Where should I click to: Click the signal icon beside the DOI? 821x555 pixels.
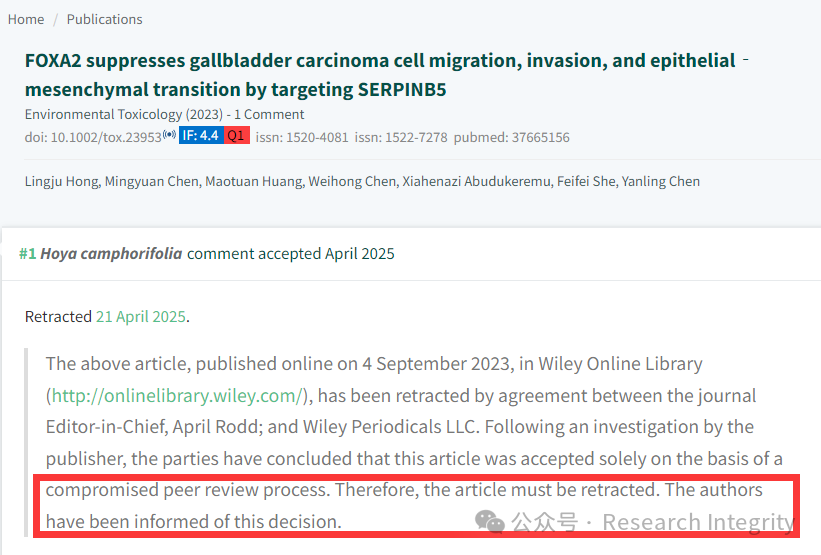point(169,134)
